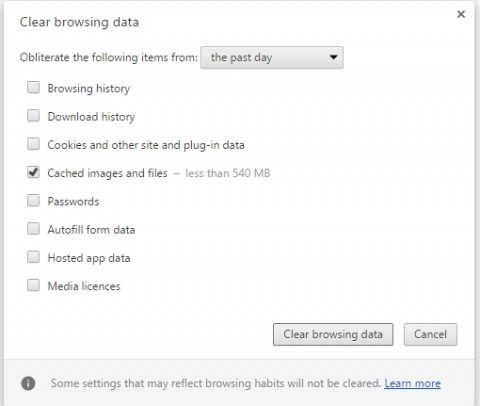Click the Browsing history label text

coord(89,89)
